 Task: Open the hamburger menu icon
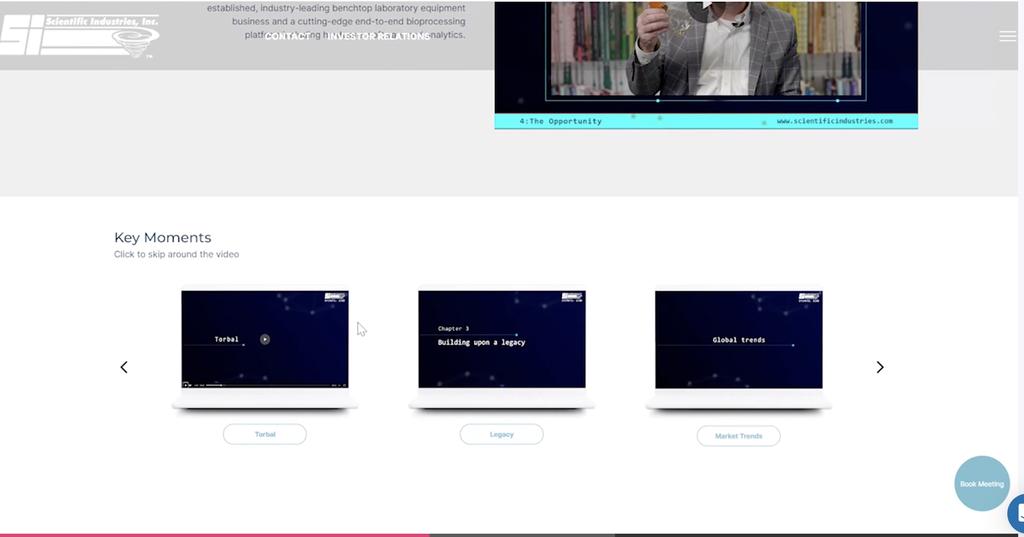[x=1007, y=36]
